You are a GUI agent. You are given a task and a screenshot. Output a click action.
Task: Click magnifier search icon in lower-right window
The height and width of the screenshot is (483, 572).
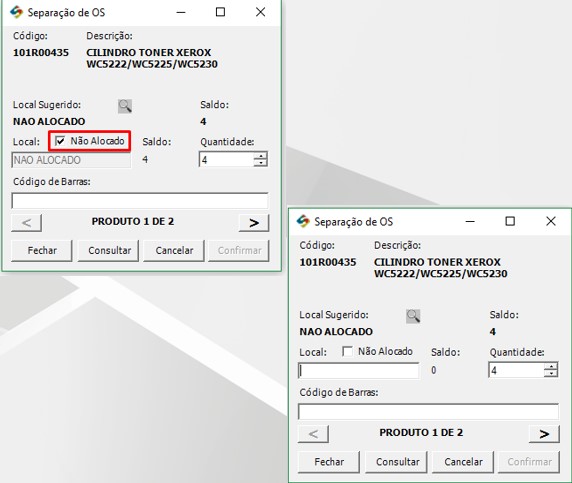pos(413,316)
